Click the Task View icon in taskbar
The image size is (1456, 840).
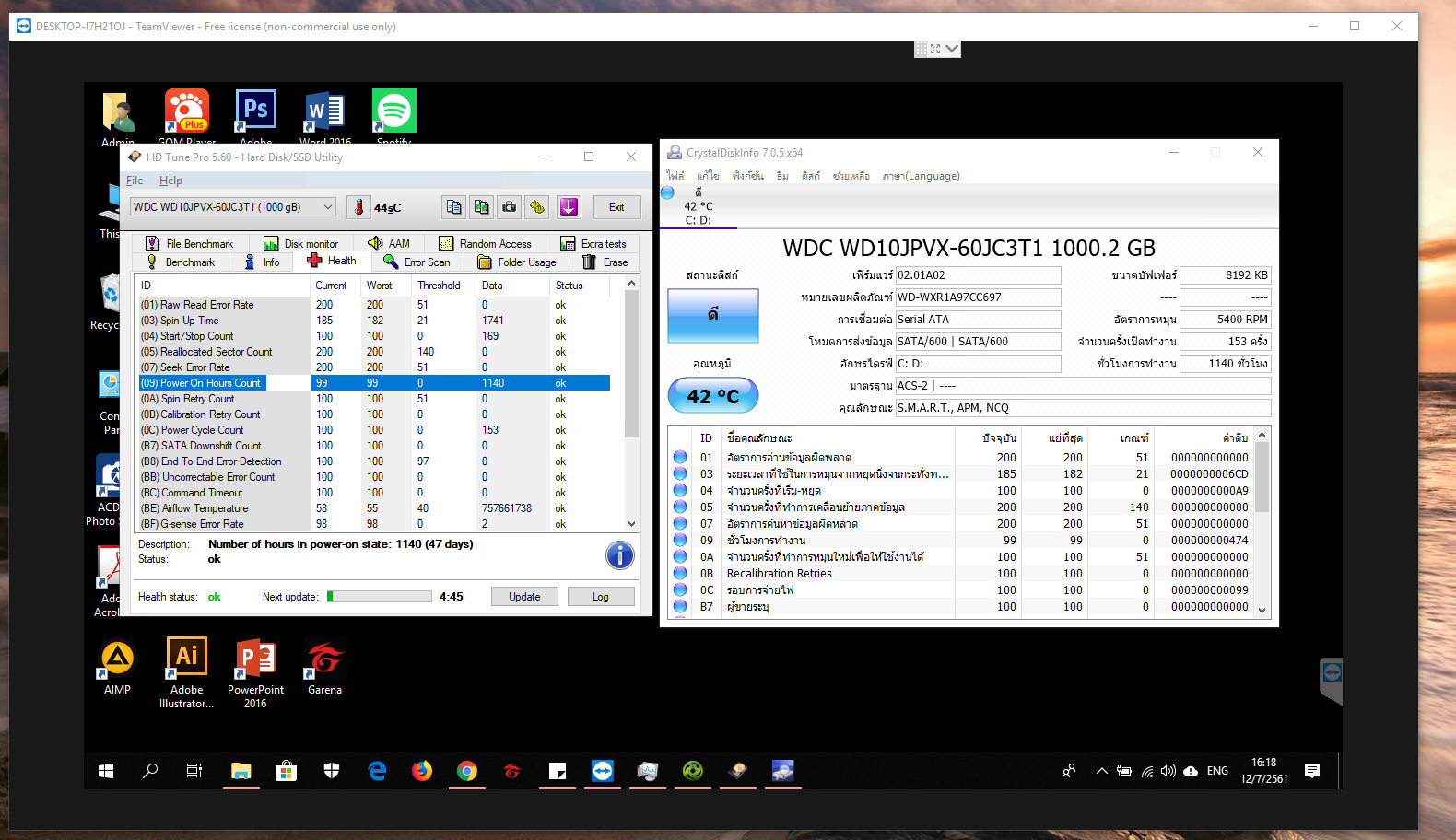[194, 771]
